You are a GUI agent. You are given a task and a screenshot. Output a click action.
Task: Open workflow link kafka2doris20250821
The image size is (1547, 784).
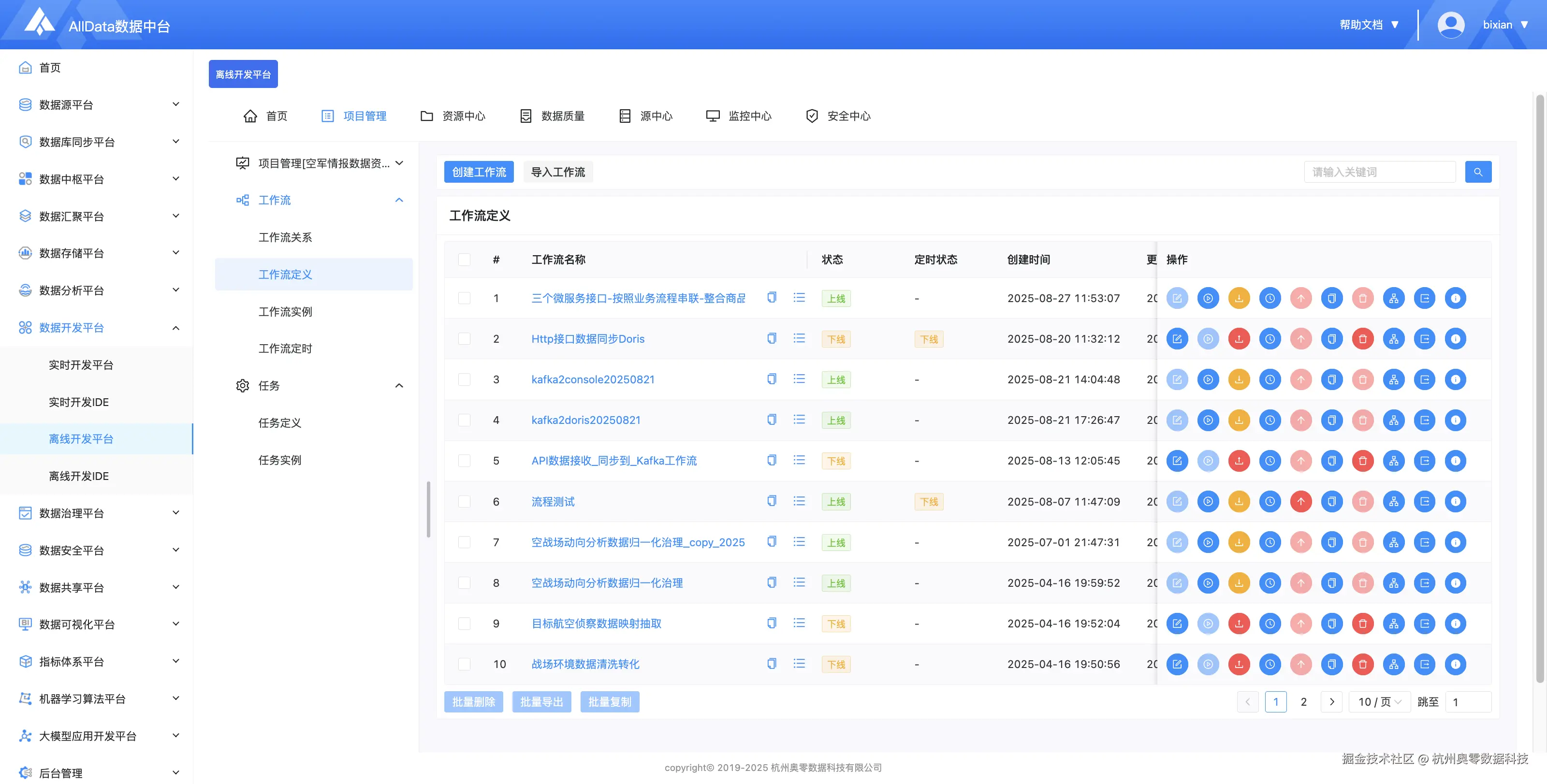coord(585,420)
